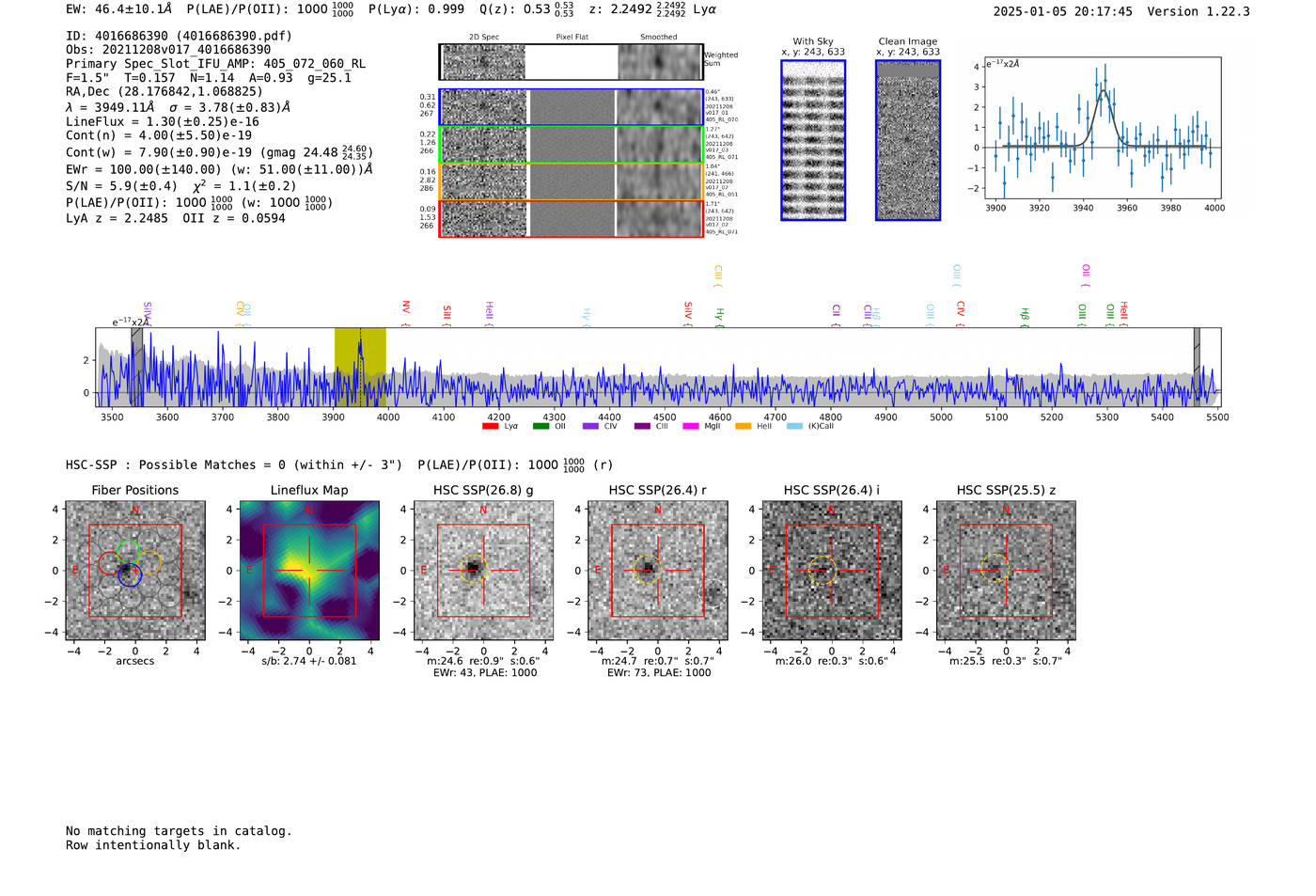Image resolution: width=1316 pixels, height=896 pixels.
Task: Open the With Sky image panel
Action: coord(813,140)
